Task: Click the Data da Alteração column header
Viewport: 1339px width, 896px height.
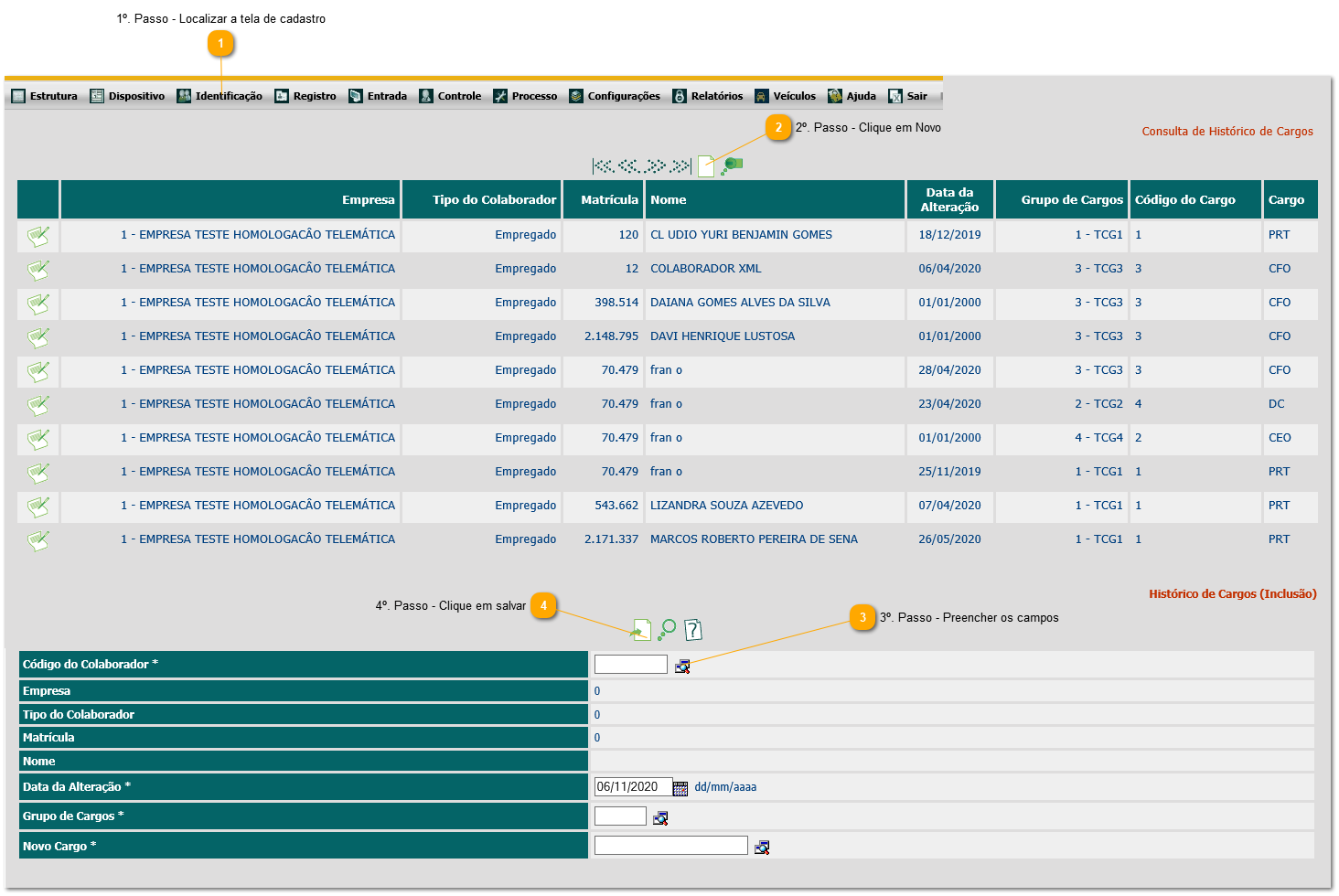Action: [x=950, y=199]
